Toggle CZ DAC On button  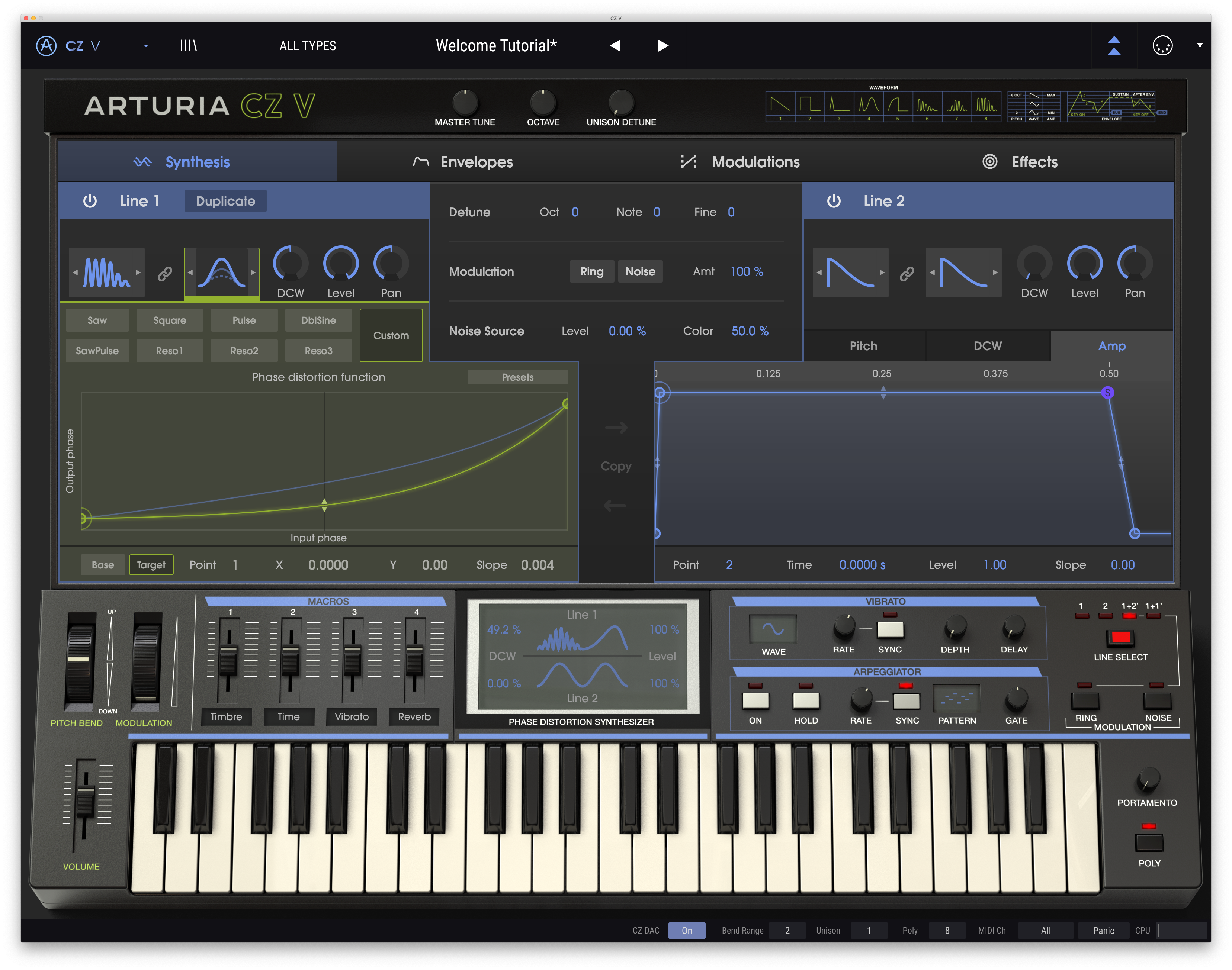click(x=686, y=930)
